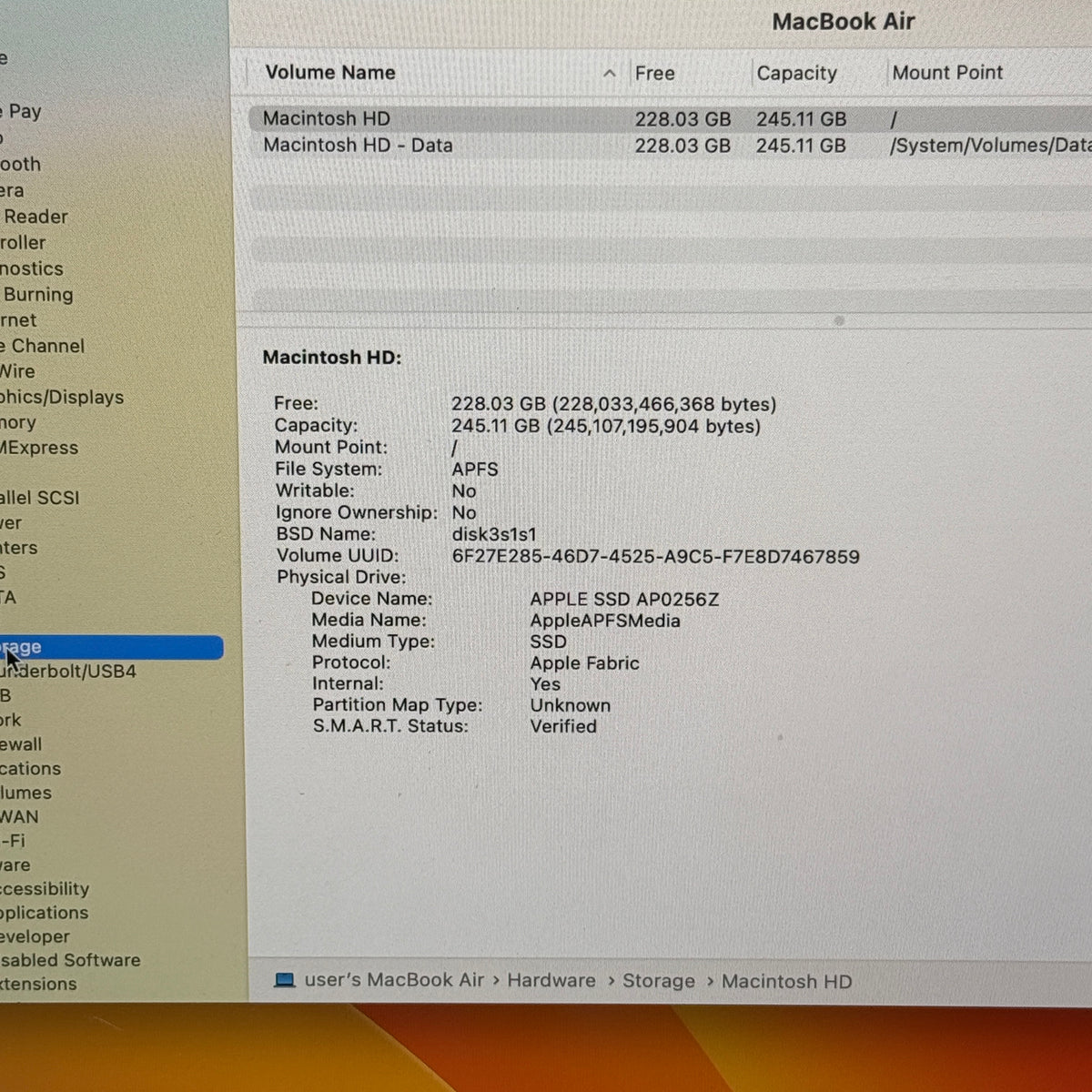Open Printers in sidebar
The width and height of the screenshot is (1092, 1092).
(19, 548)
